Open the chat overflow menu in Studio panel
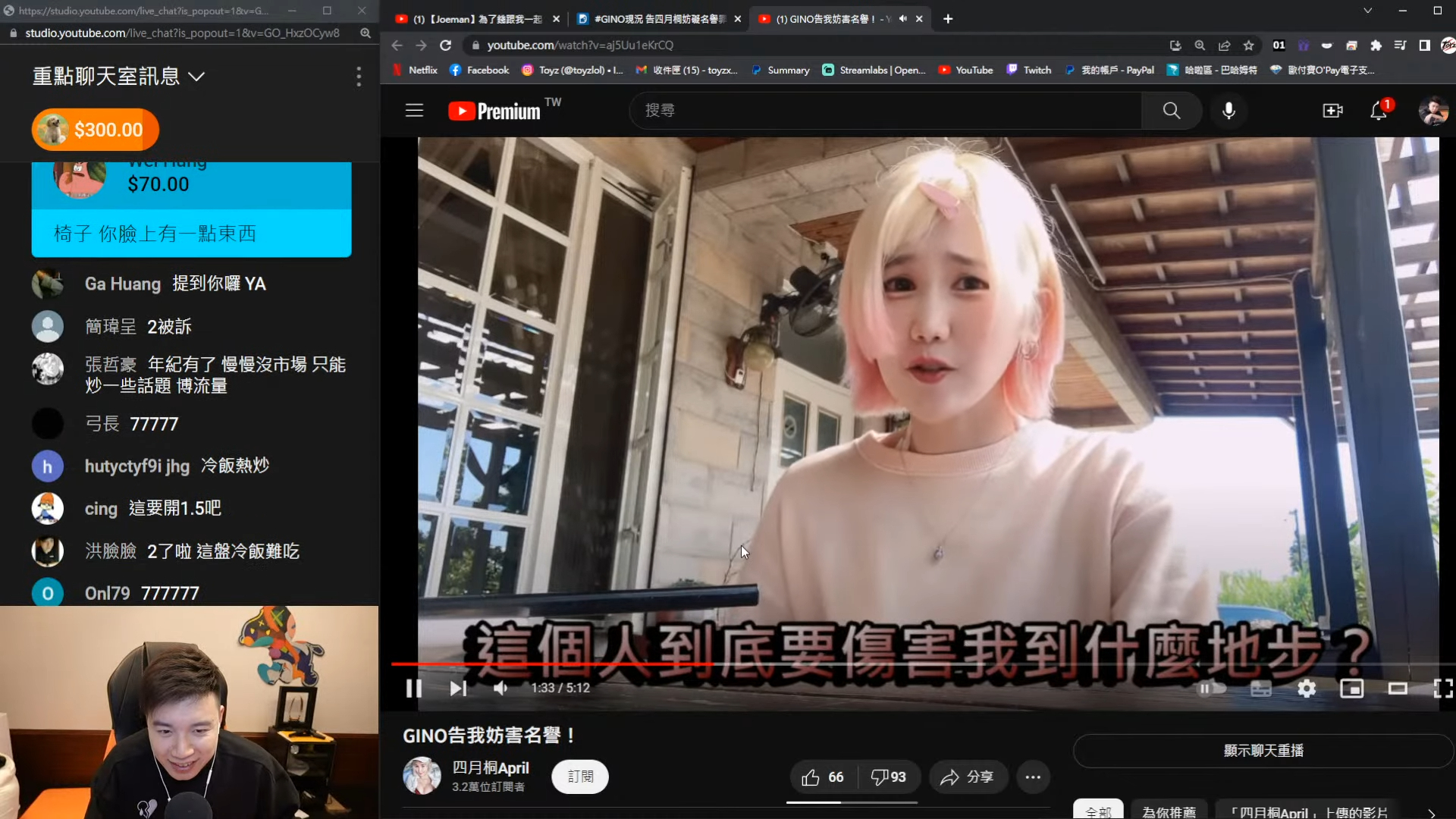The image size is (1456, 819). 358,76
